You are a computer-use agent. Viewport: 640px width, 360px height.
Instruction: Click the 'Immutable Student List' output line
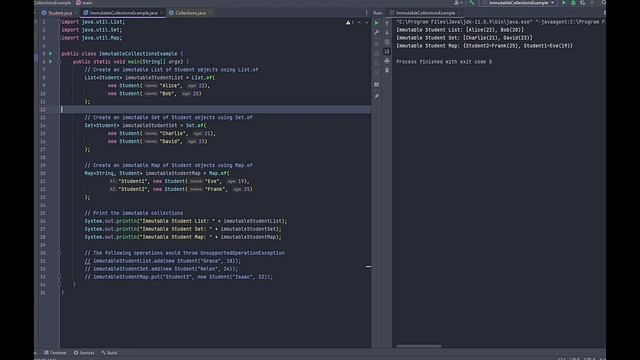tap(460, 30)
